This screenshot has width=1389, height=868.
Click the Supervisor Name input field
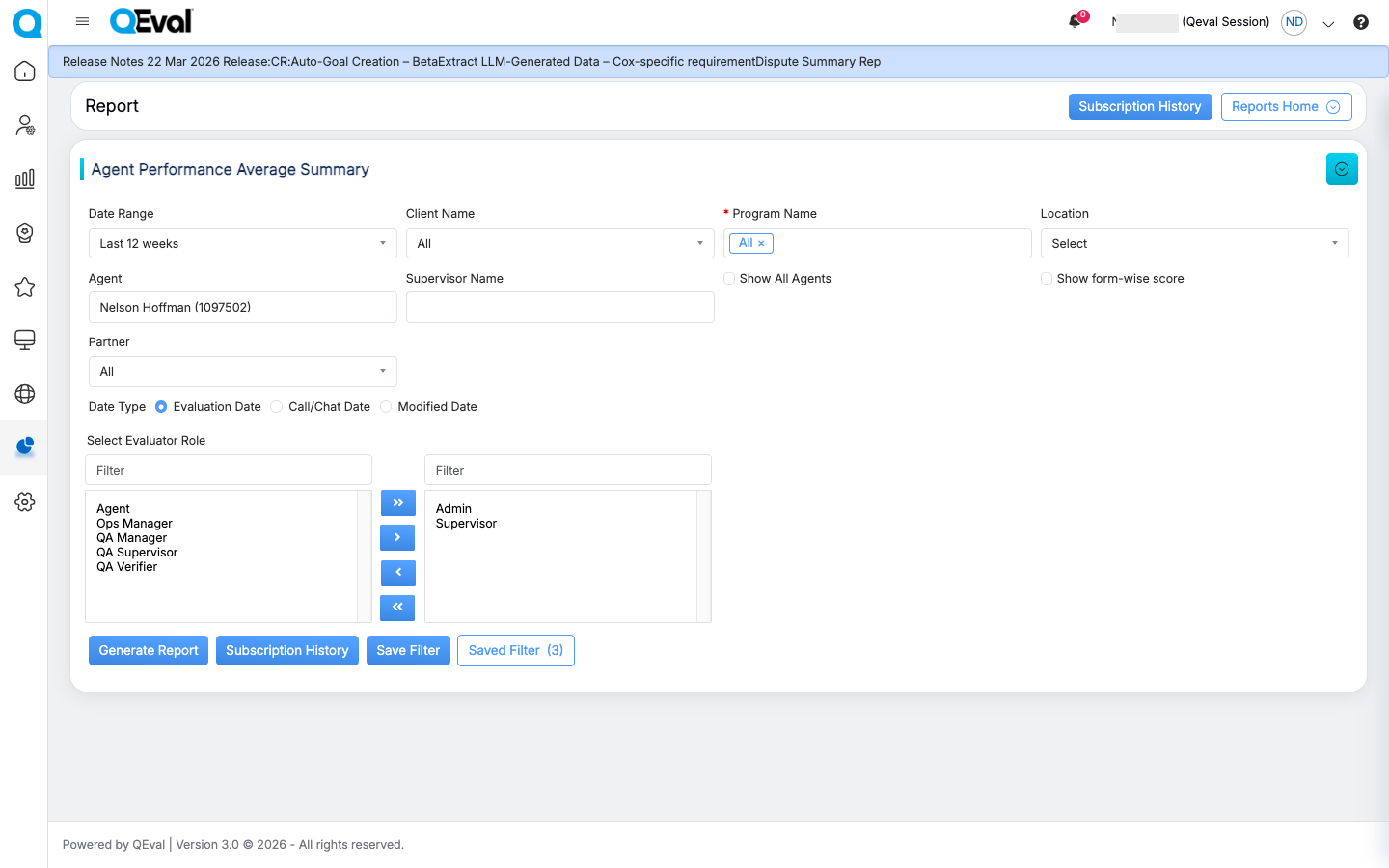[x=559, y=308]
